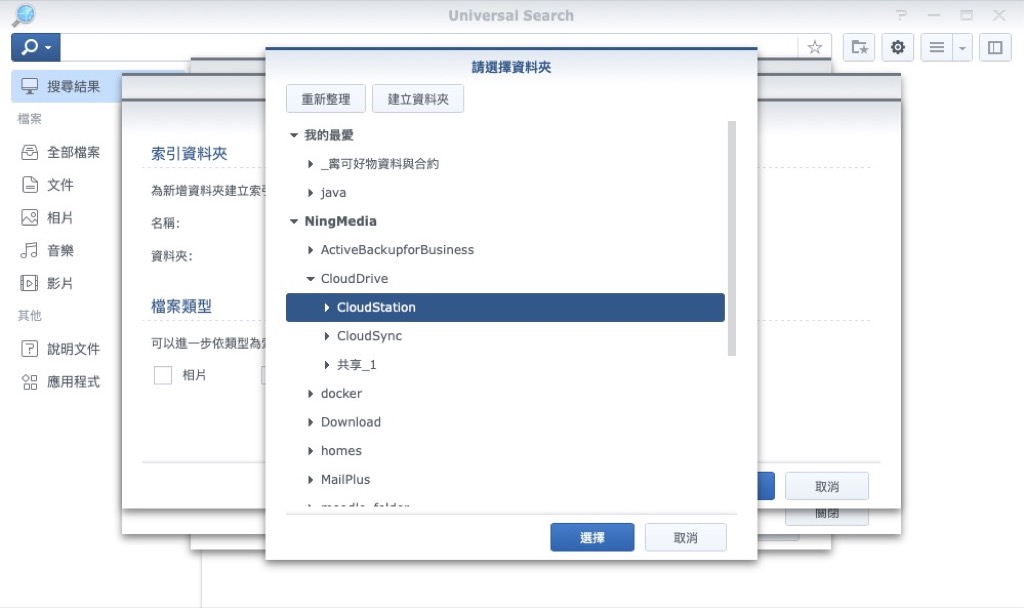Click 取消 in the index folder dialog behind
Image resolution: width=1024 pixels, height=608 pixels.
827,487
